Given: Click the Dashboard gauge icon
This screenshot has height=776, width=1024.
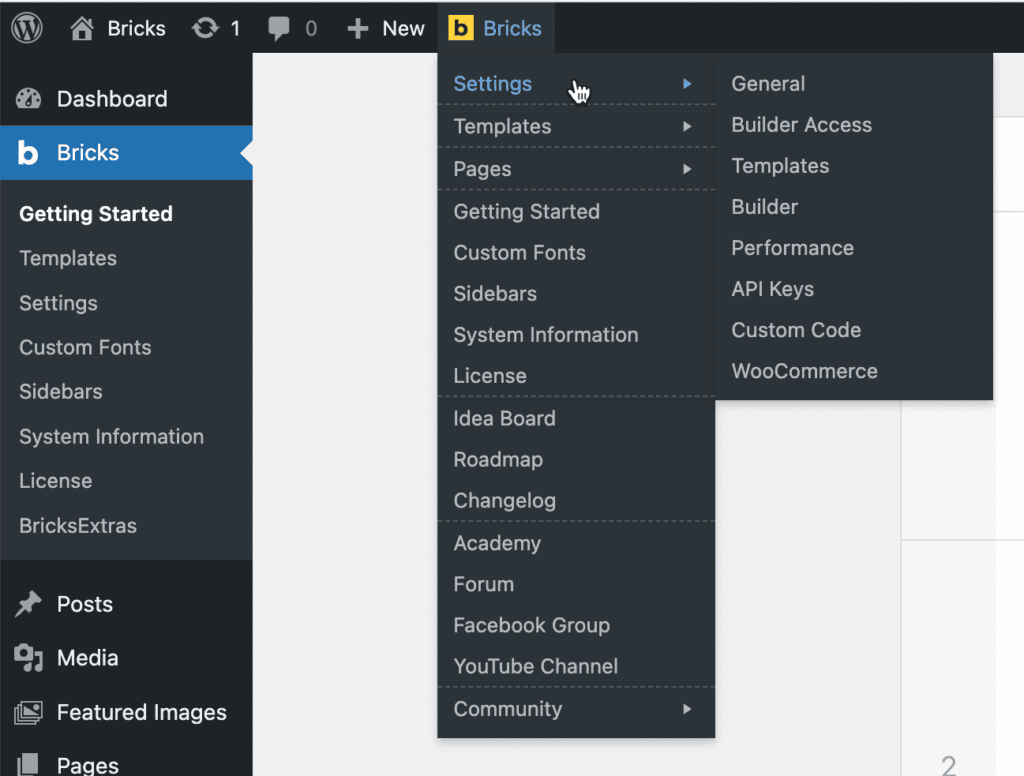Looking at the screenshot, I should pos(28,99).
